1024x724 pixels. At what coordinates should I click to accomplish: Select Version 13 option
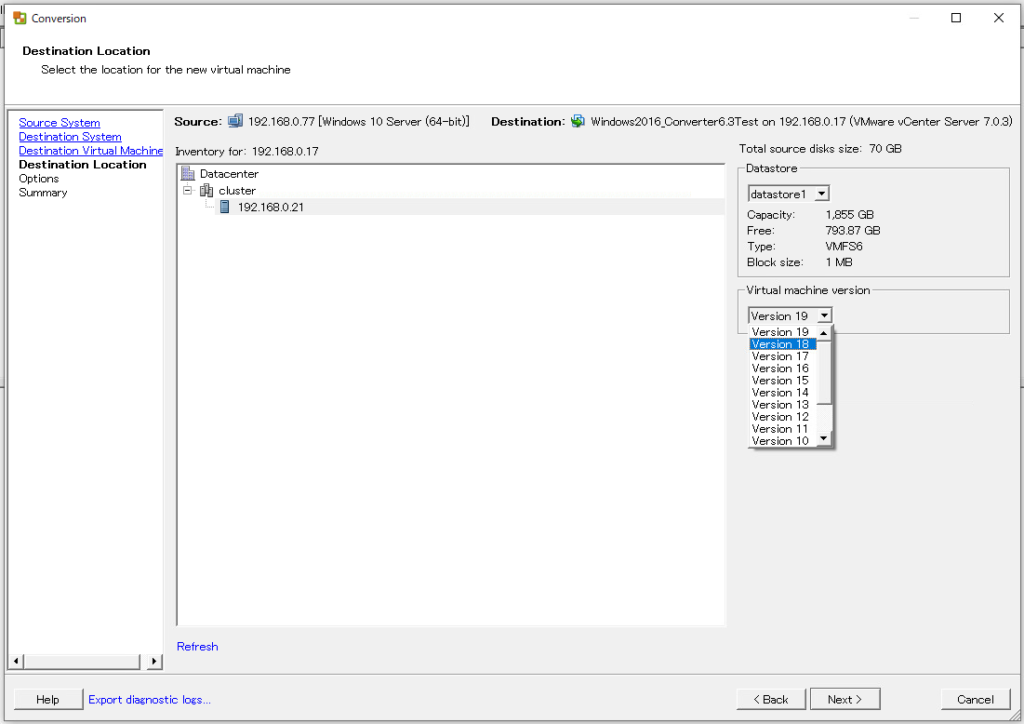point(782,405)
